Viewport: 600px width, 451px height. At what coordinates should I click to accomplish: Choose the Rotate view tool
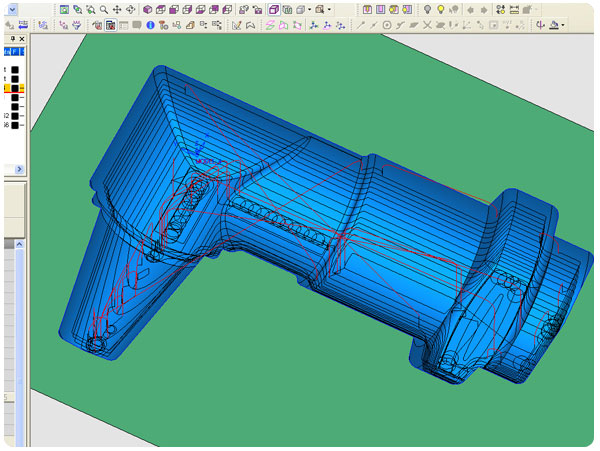coord(130,9)
